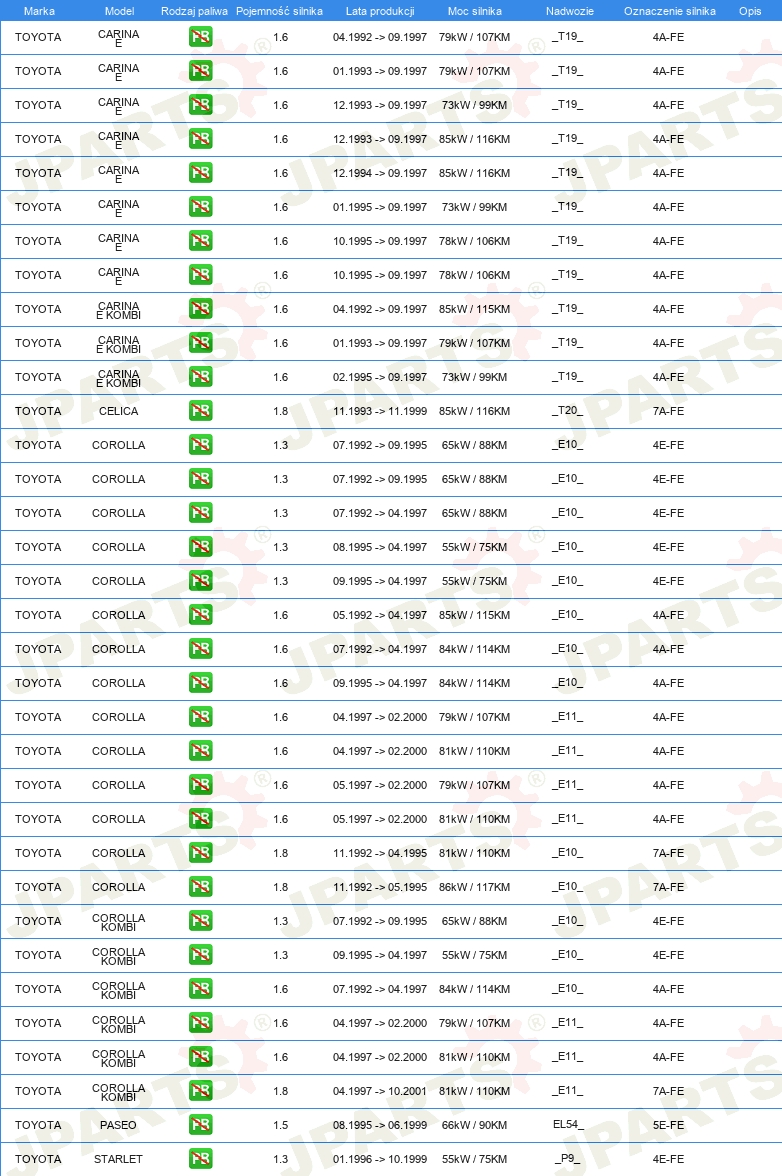Click production years 02.1995 -> 09.1997
The height and width of the screenshot is (1176, 782).
pos(380,377)
